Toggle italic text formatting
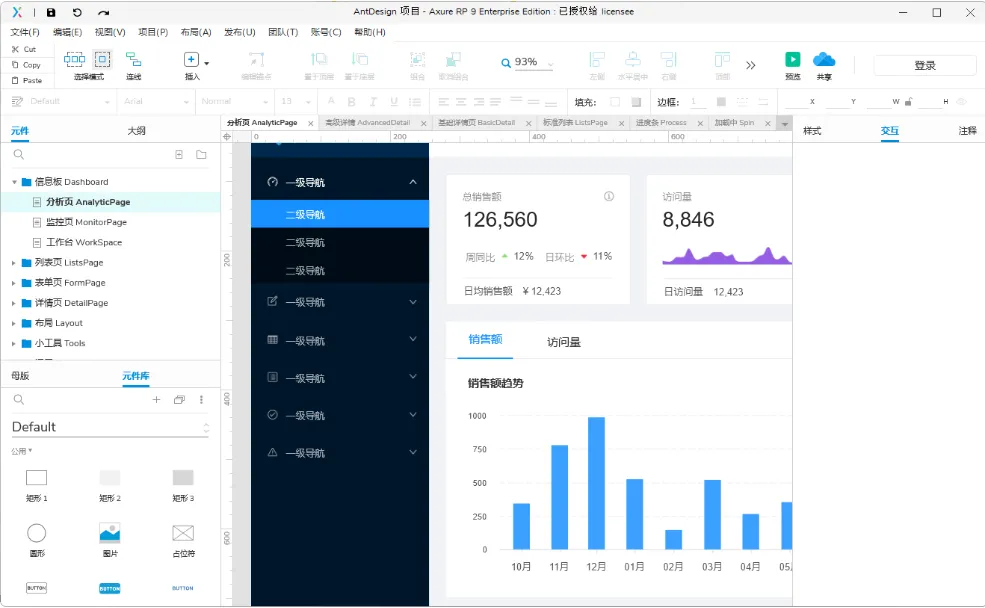Viewport: 985px width, 608px height. click(x=373, y=102)
